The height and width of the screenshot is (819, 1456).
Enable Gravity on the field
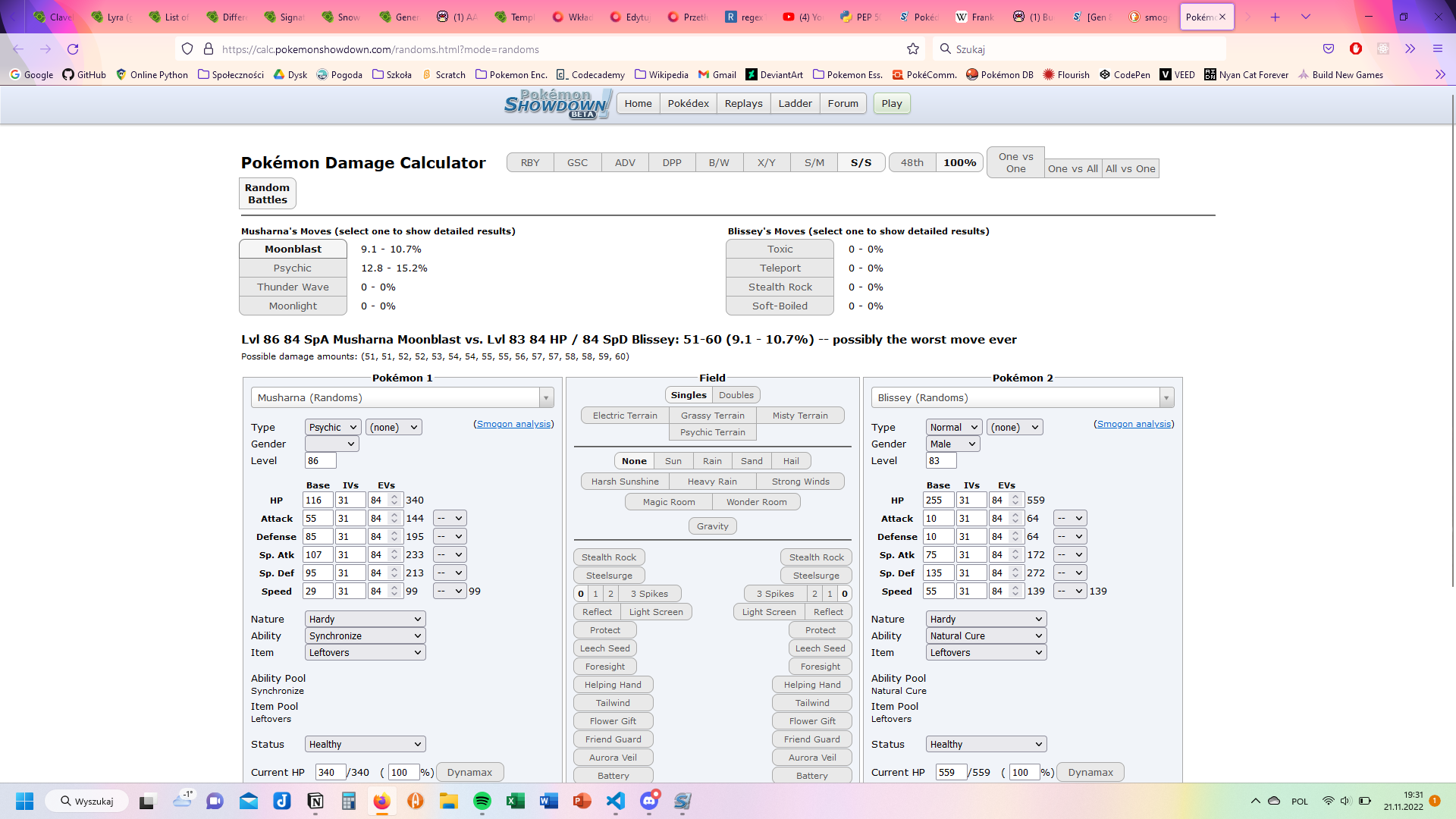712,526
